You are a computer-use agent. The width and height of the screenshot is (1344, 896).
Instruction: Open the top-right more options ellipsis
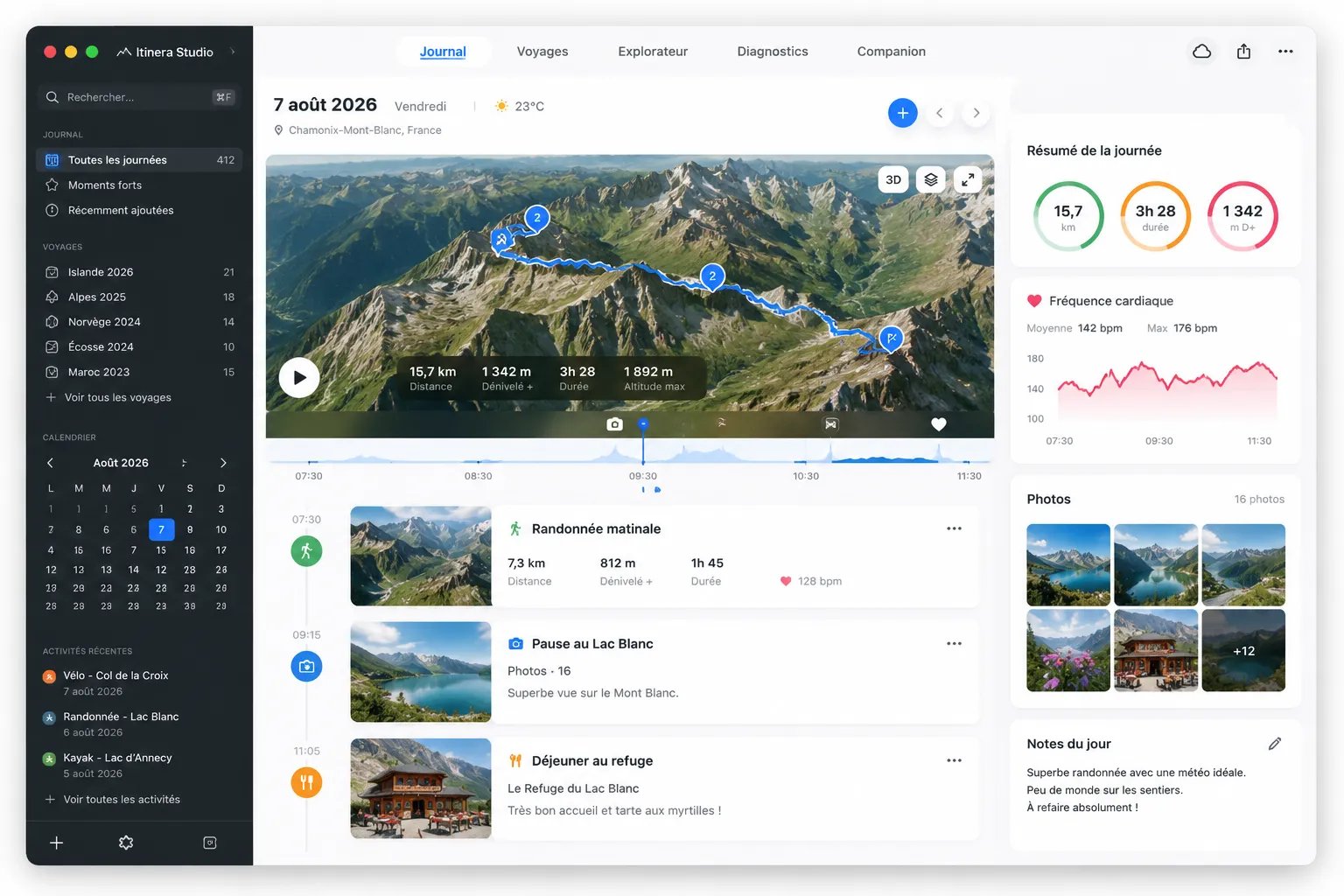[1285, 52]
